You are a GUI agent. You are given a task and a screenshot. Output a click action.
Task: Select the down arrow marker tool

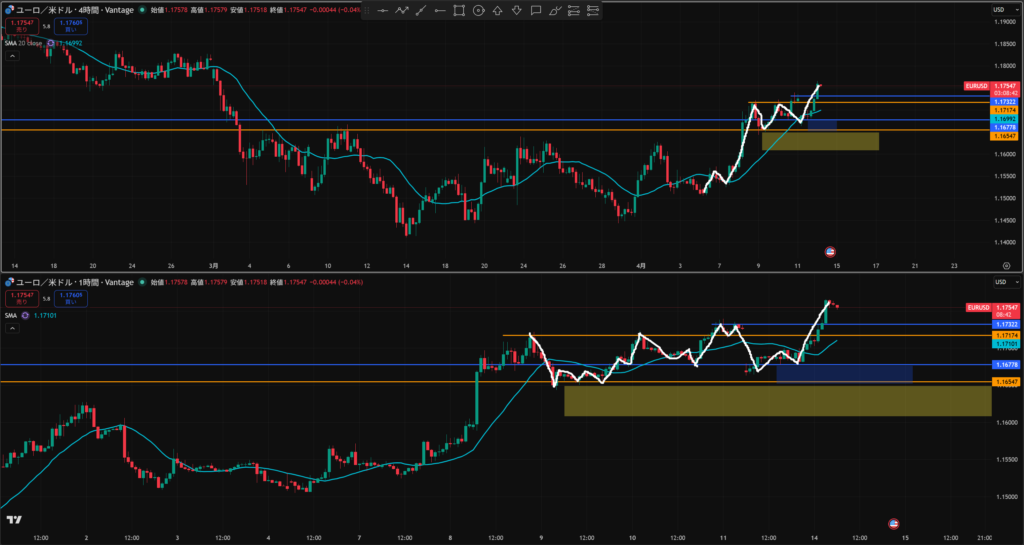point(516,10)
